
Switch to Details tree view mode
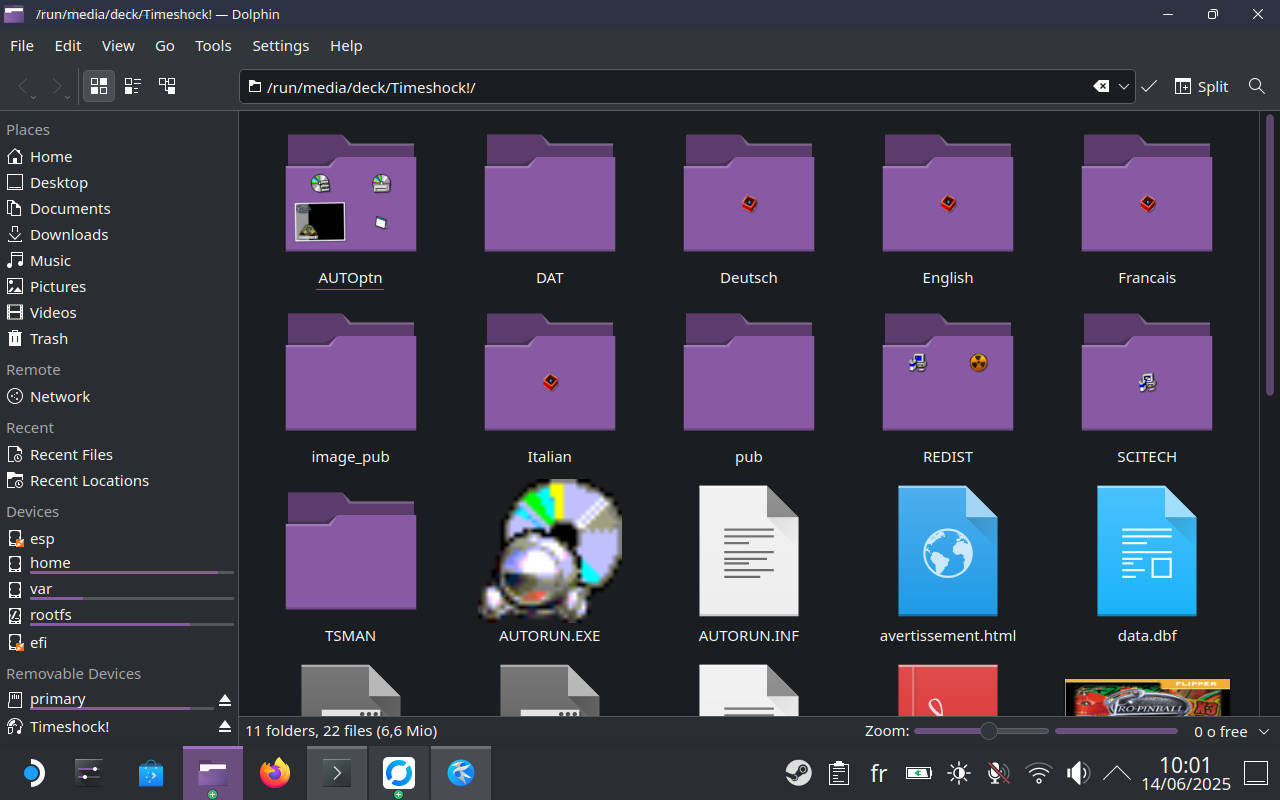[x=167, y=86]
